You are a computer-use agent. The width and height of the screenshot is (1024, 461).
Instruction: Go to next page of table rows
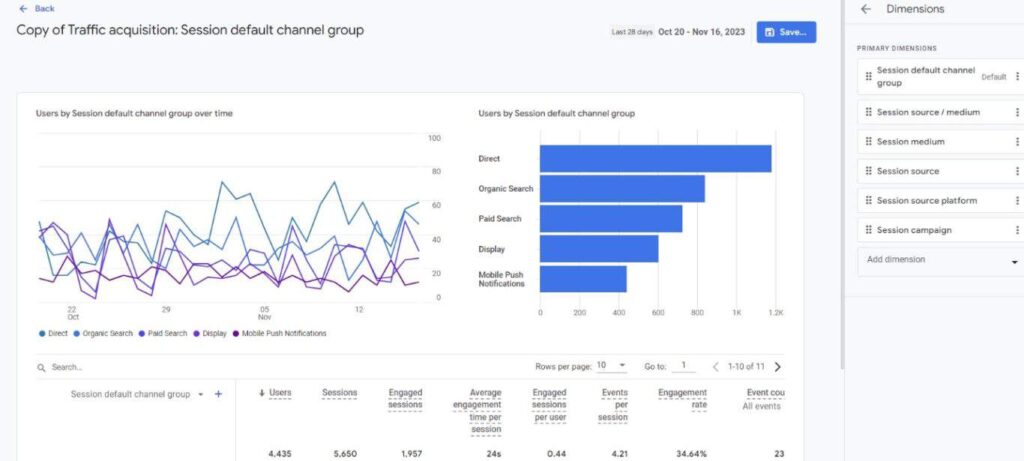click(x=778, y=367)
